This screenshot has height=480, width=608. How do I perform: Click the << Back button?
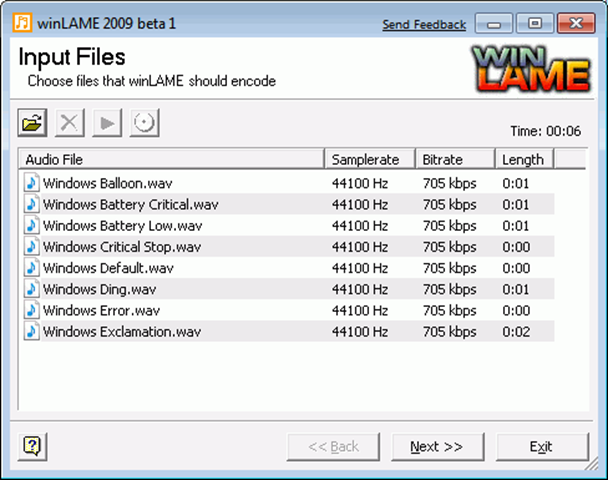pyautogui.click(x=331, y=446)
